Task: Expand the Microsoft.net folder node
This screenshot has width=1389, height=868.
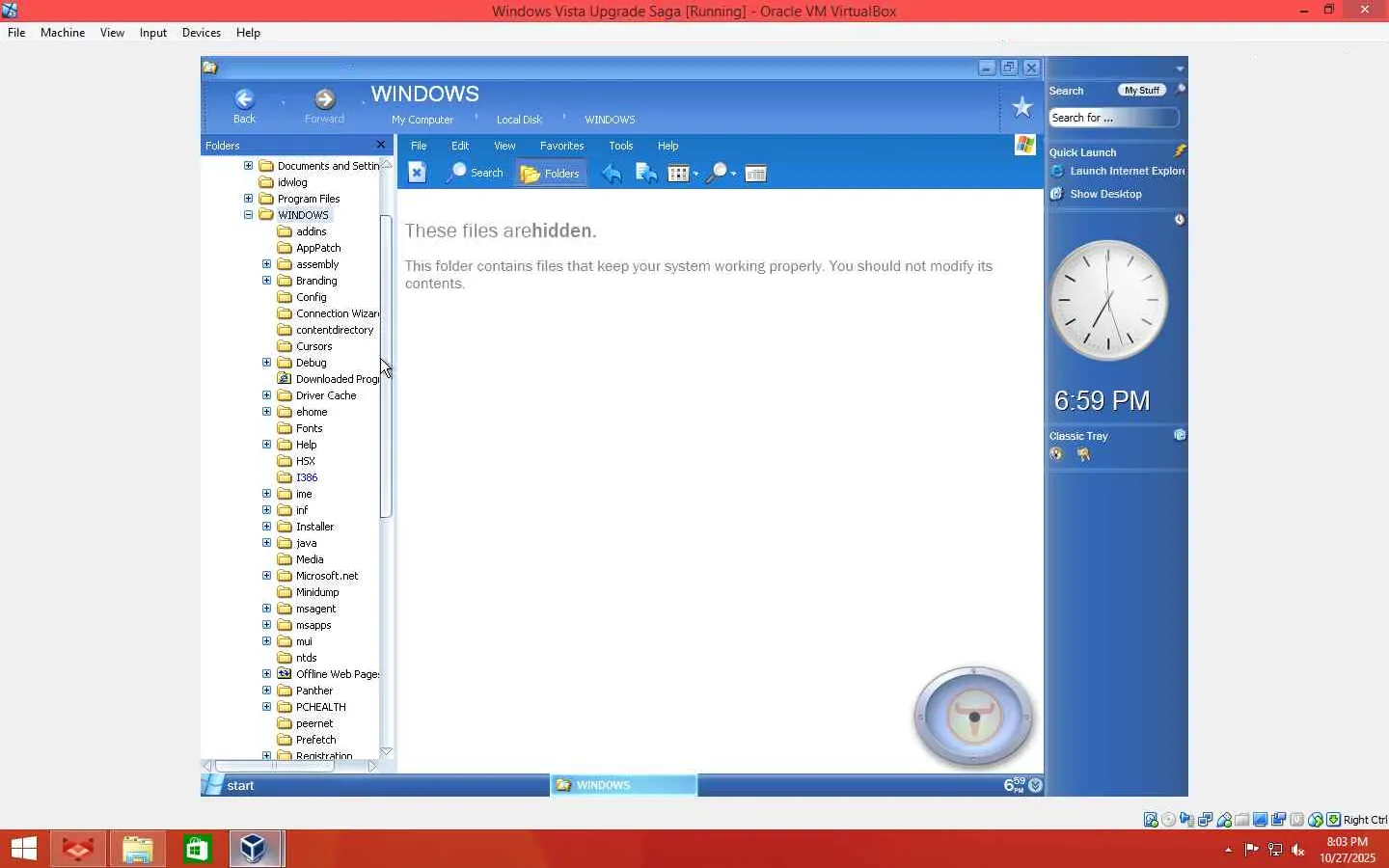Action: [266, 576]
